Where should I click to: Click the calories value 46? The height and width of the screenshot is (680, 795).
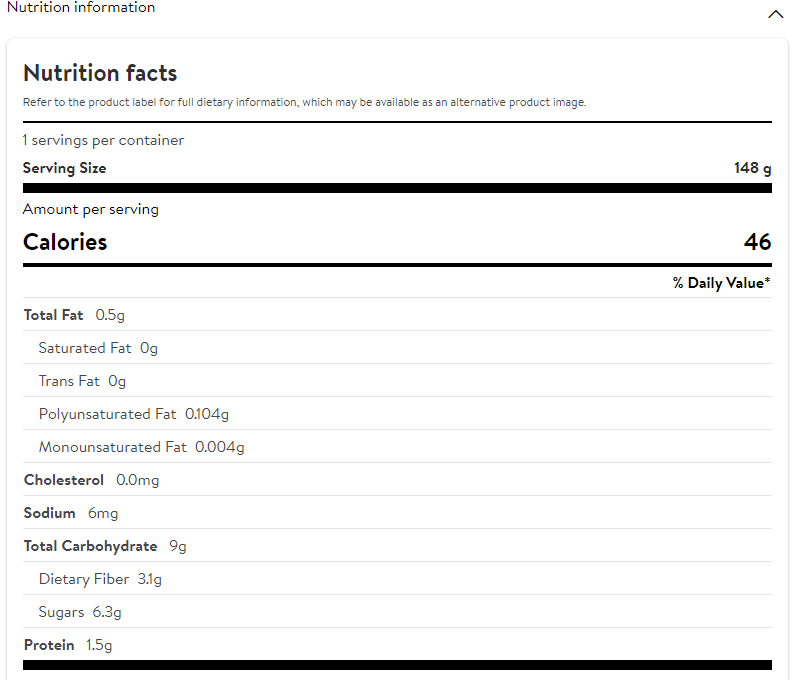click(757, 242)
